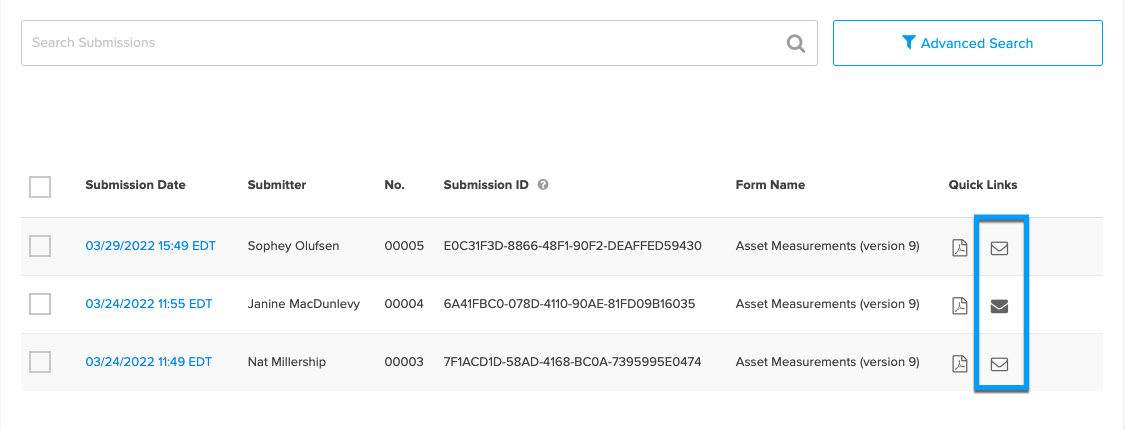Tick the checkbox for Nat Millership's row
Screen dimensions: 1125x430
pyautogui.click(x=40, y=362)
